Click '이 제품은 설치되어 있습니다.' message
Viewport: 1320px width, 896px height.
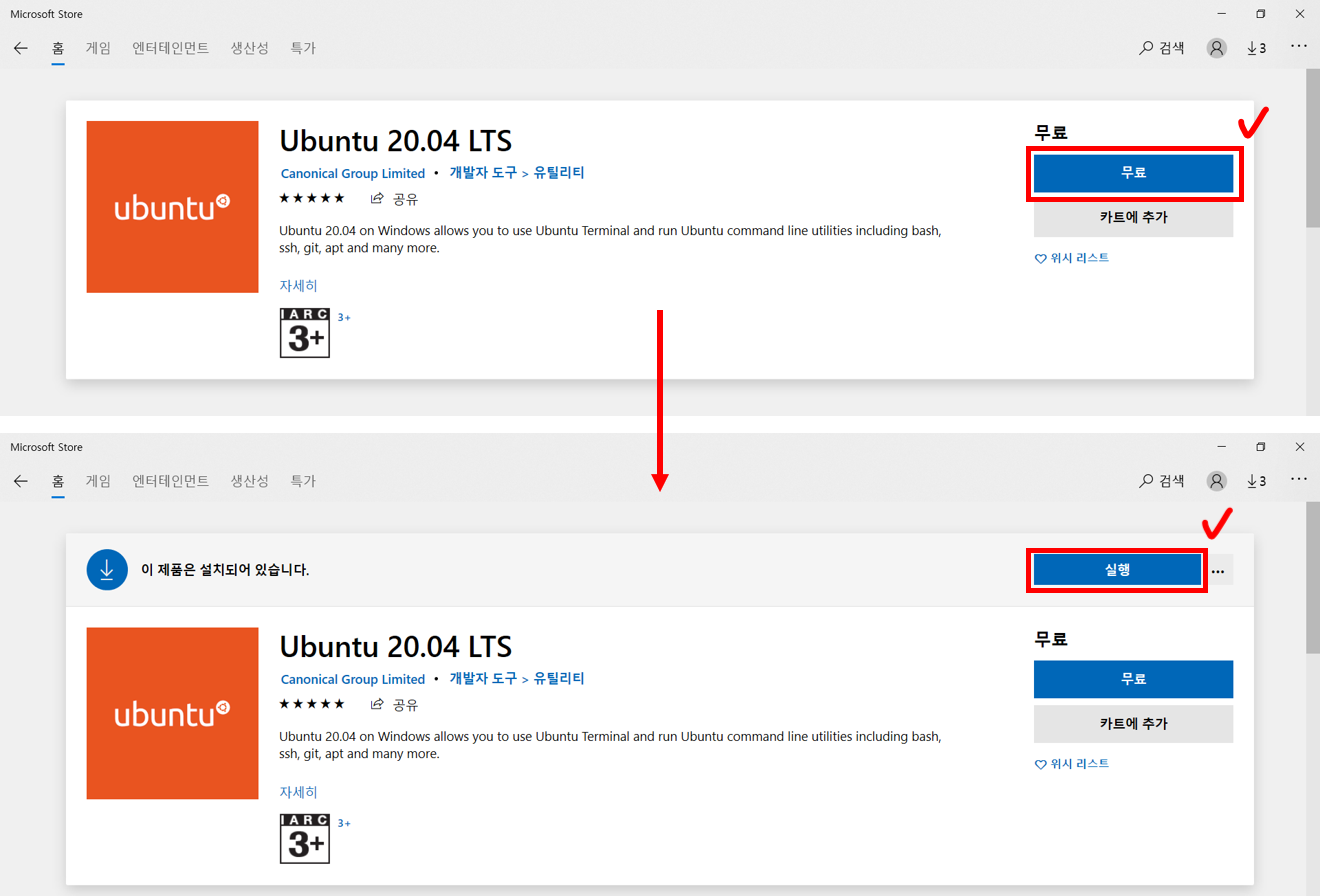pyautogui.click(x=224, y=570)
